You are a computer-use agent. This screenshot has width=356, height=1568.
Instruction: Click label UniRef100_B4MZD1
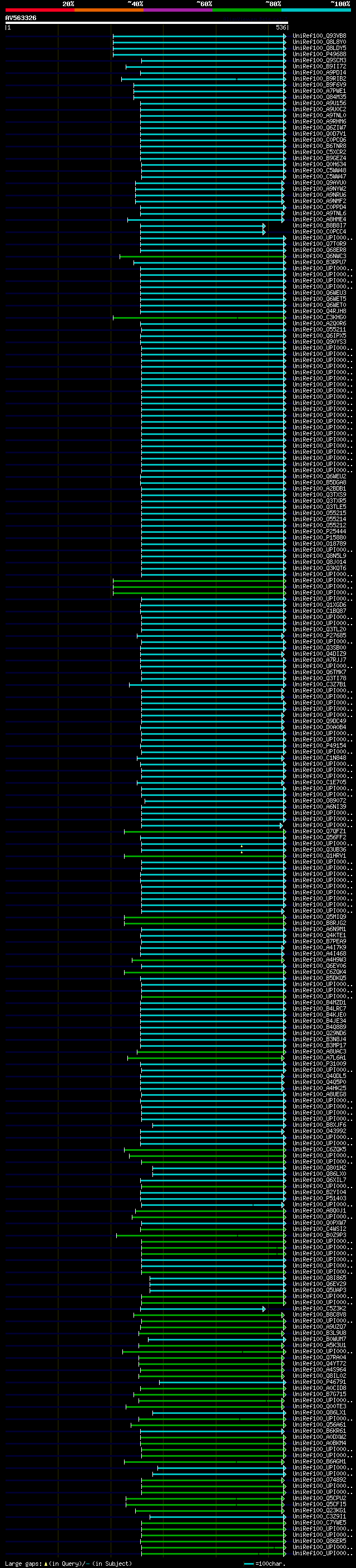coord(319,1002)
